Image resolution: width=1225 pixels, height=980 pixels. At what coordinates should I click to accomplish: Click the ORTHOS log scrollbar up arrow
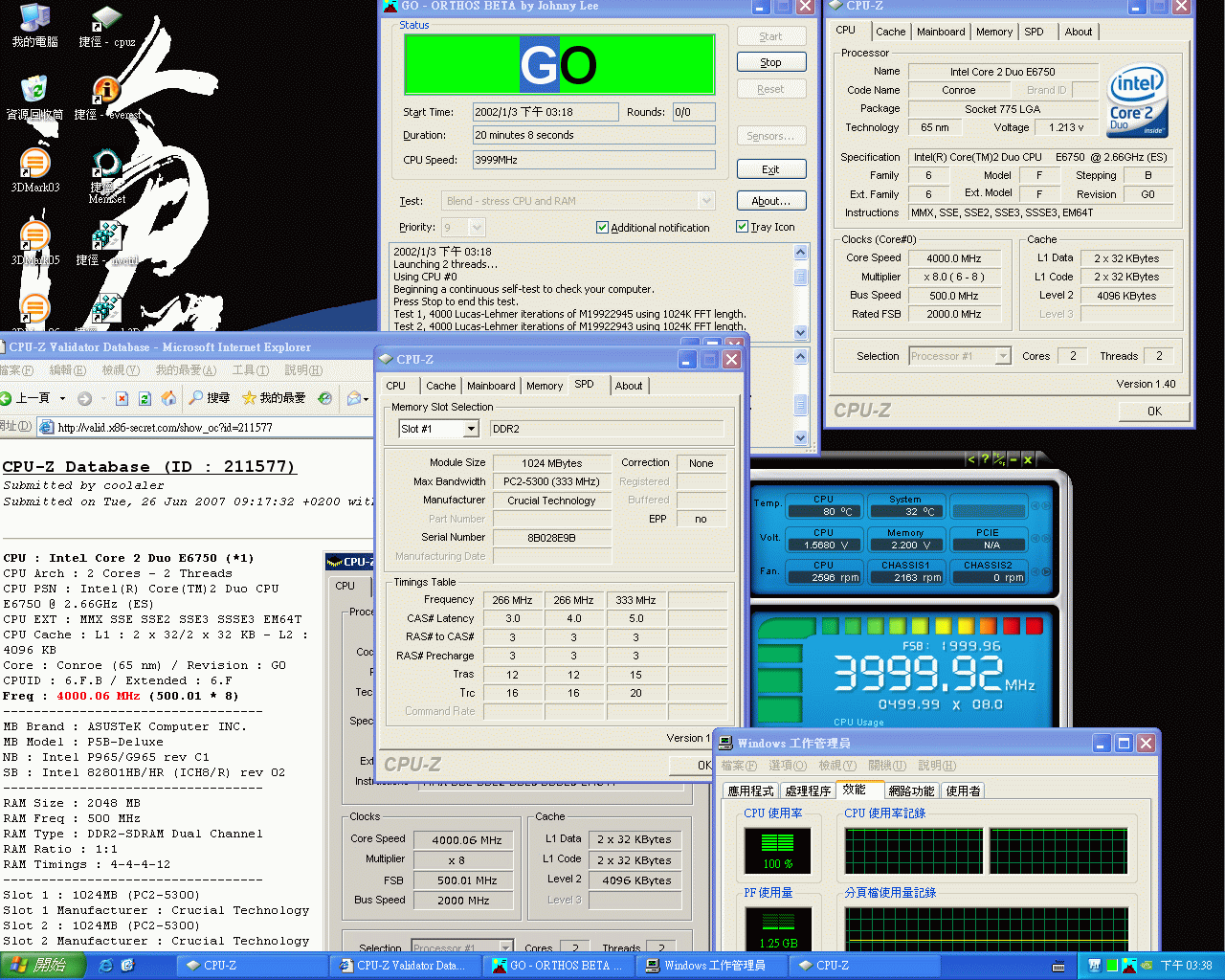click(x=801, y=252)
